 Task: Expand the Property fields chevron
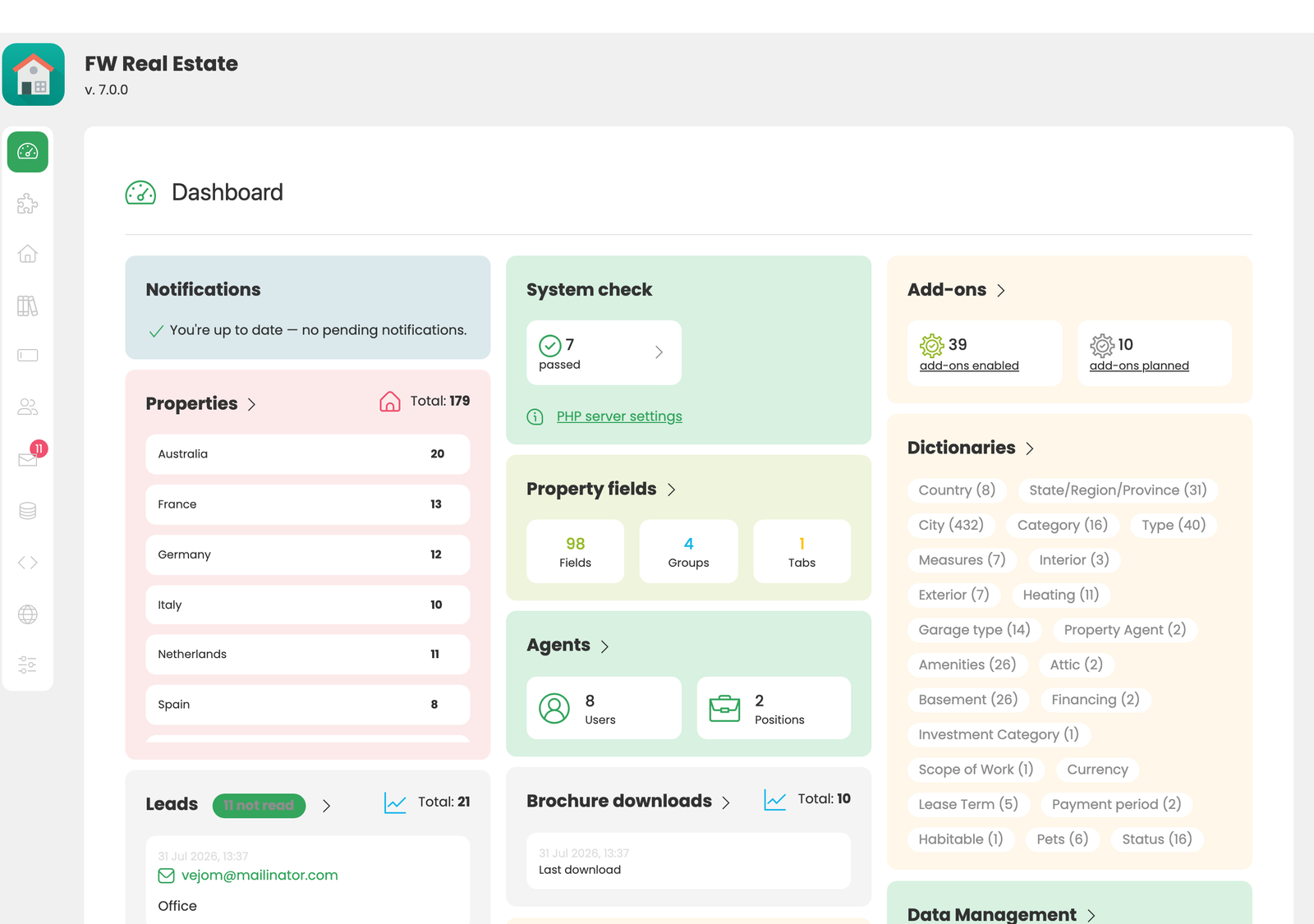pyautogui.click(x=672, y=490)
